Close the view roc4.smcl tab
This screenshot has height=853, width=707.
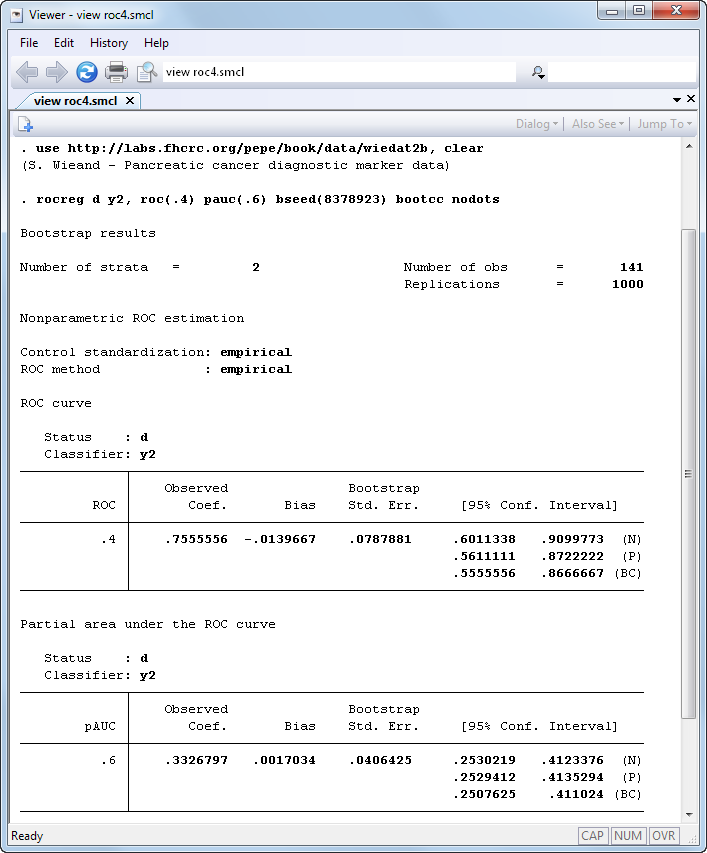point(129,100)
